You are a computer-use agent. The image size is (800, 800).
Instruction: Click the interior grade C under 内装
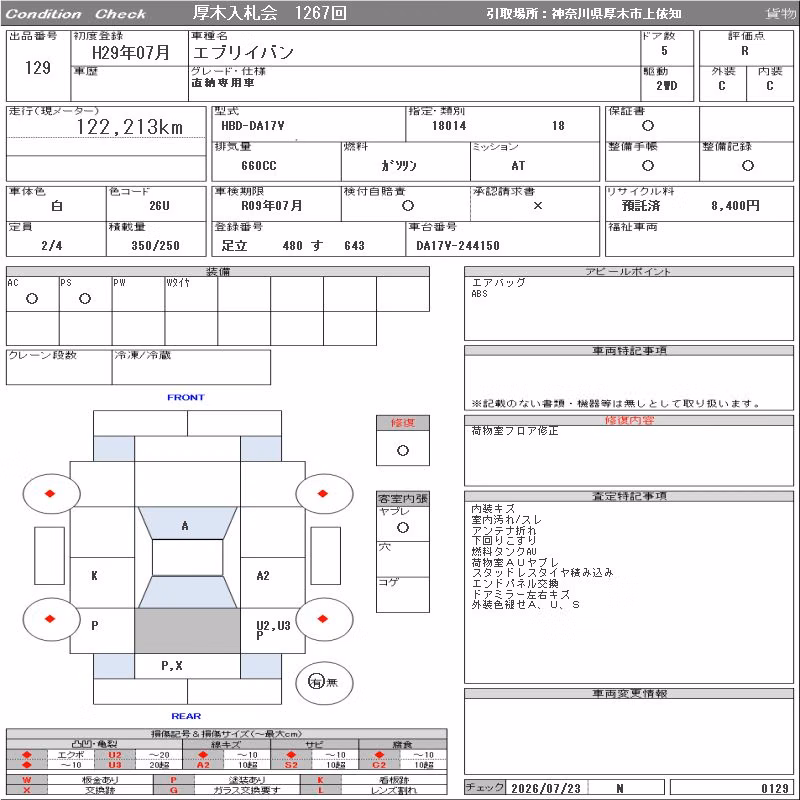pos(769,86)
